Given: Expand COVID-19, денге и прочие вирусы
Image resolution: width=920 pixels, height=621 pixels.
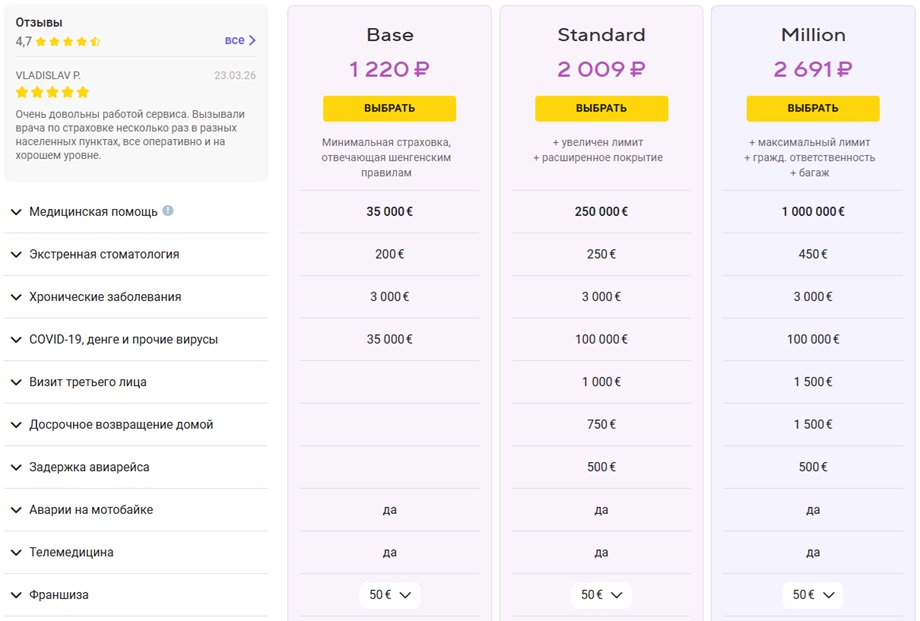Looking at the screenshot, I should [136, 339].
